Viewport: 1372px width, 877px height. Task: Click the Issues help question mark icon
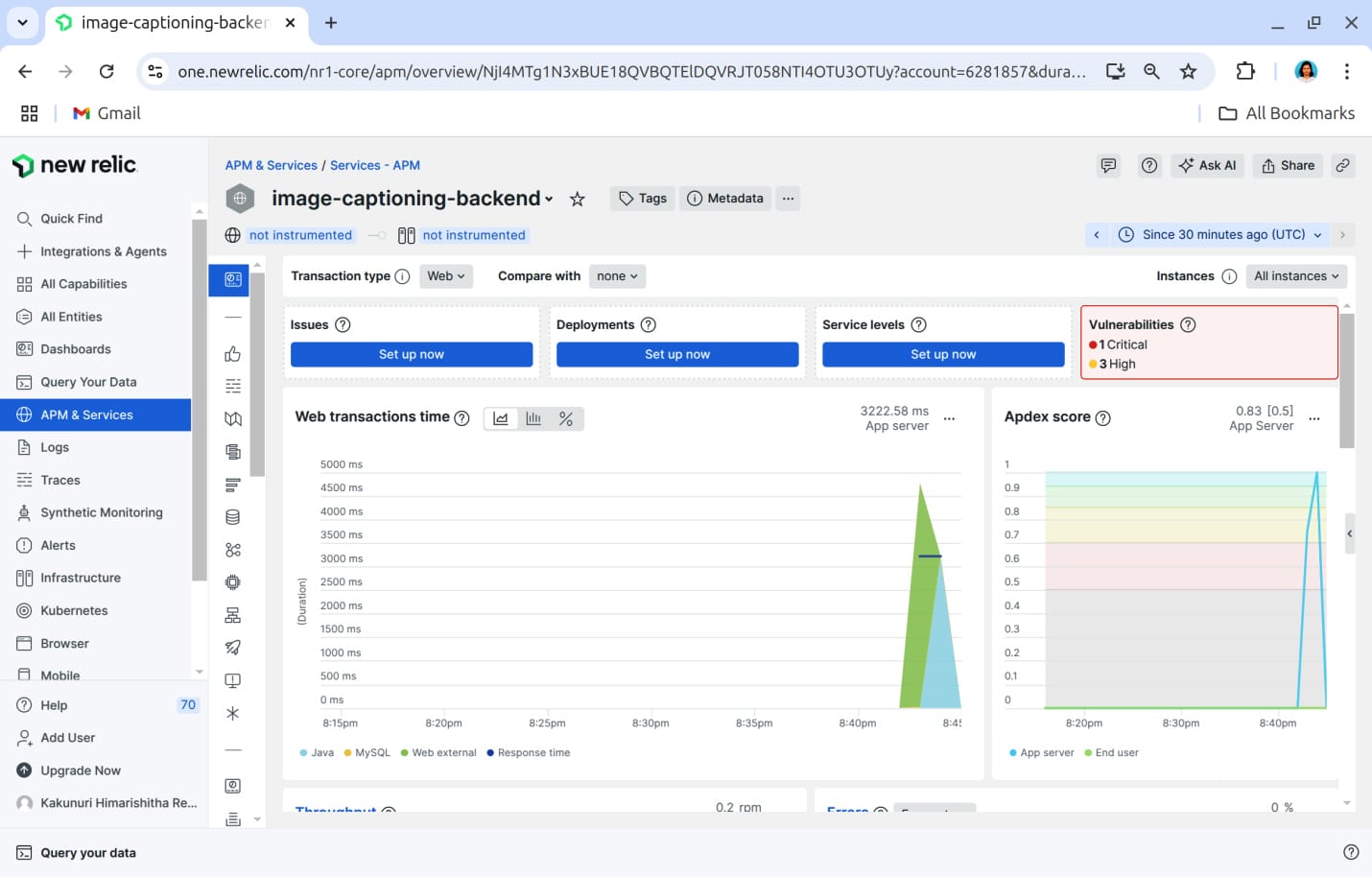(x=343, y=324)
